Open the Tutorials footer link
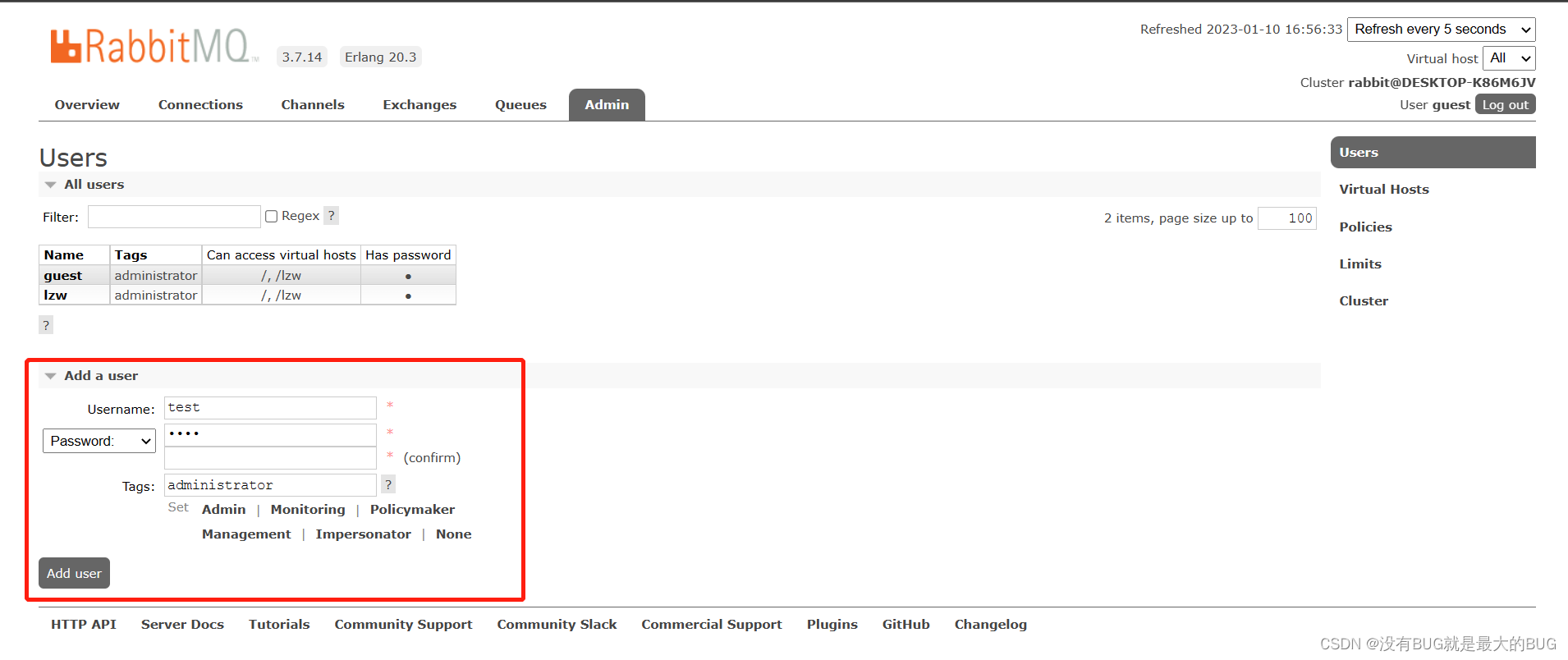Image resolution: width=1568 pixels, height=660 pixels. pyautogui.click(x=279, y=625)
